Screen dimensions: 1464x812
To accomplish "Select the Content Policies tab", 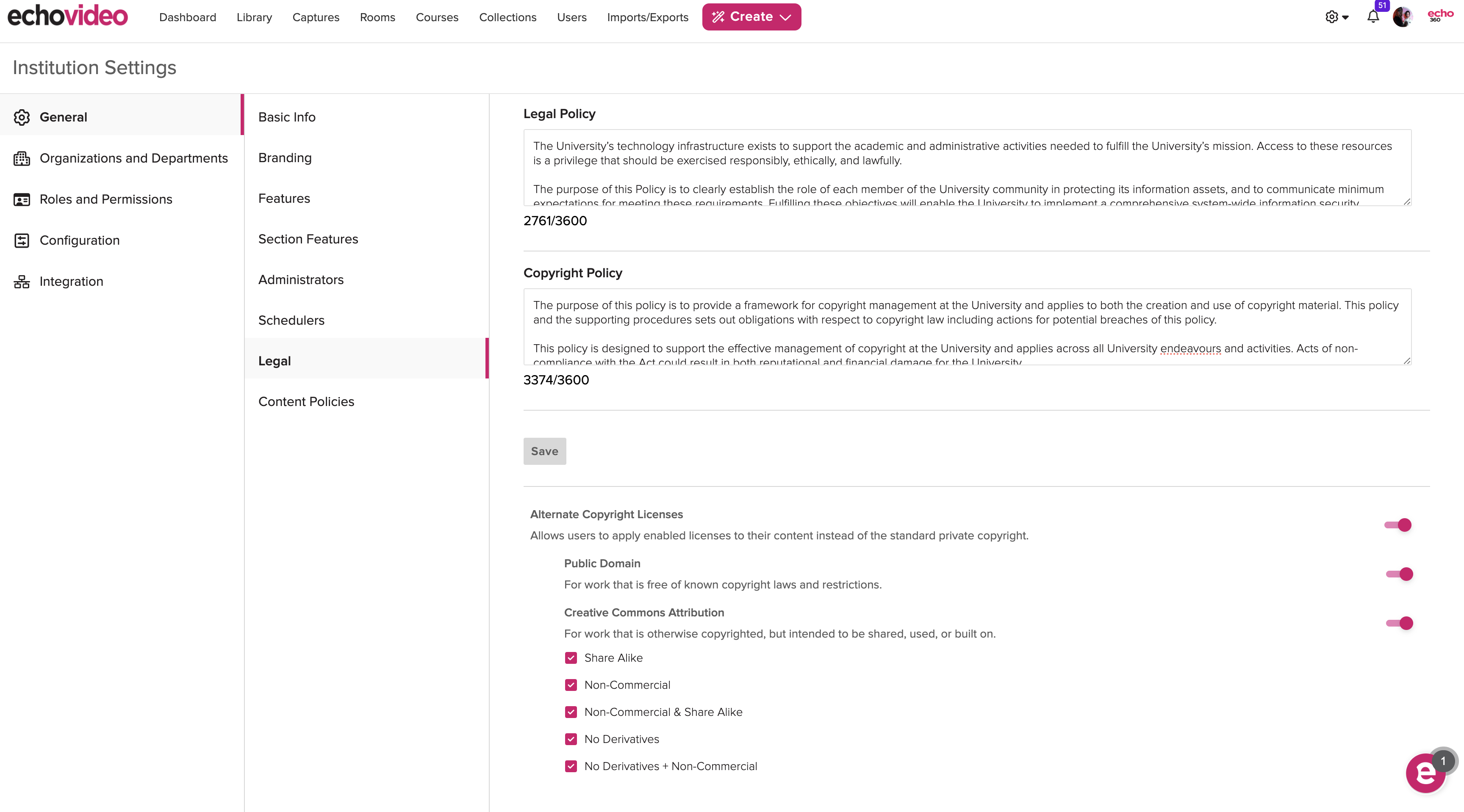I will pyautogui.click(x=306, y=401).
